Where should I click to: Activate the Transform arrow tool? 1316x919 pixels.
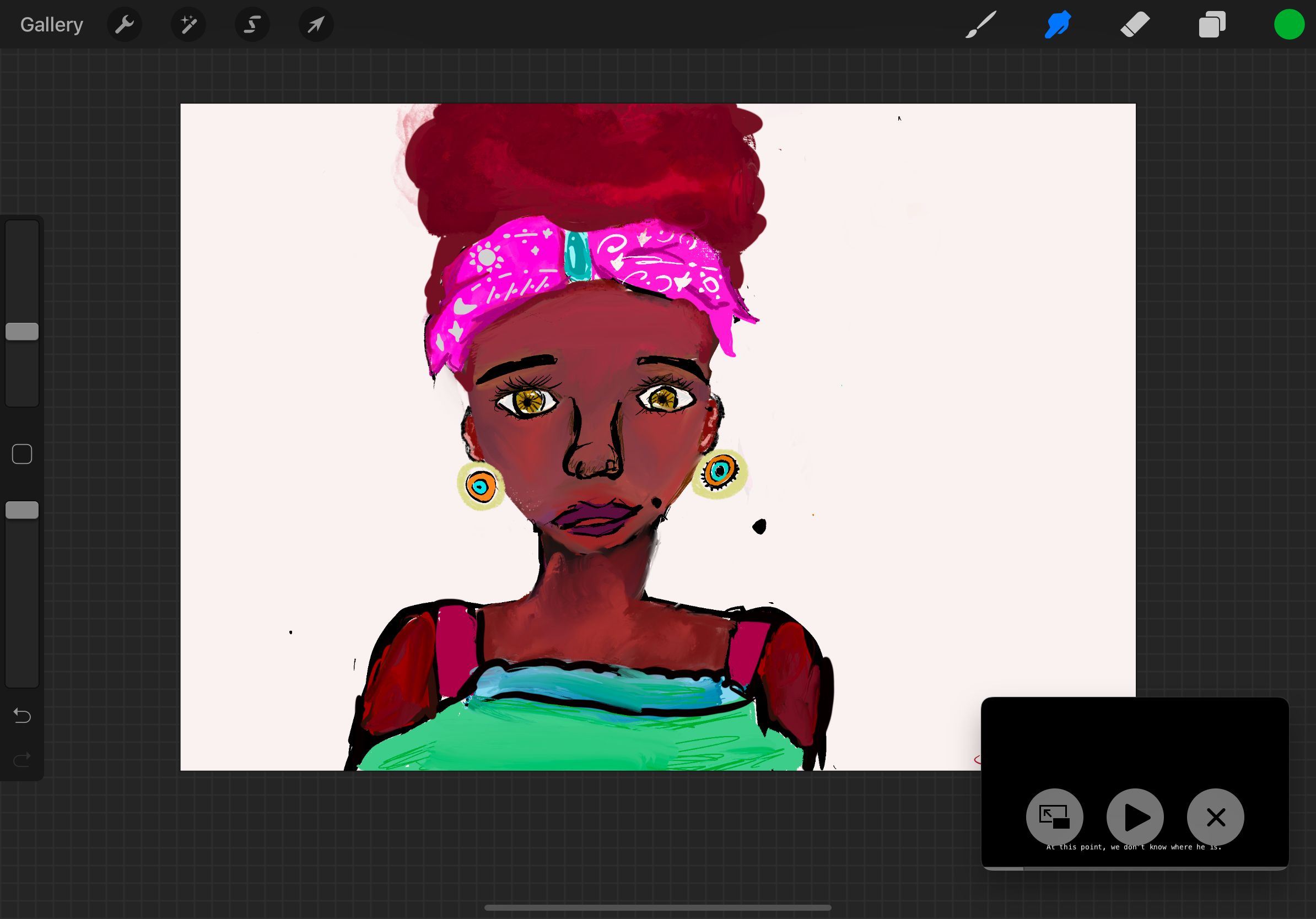[x=316, y=25]
